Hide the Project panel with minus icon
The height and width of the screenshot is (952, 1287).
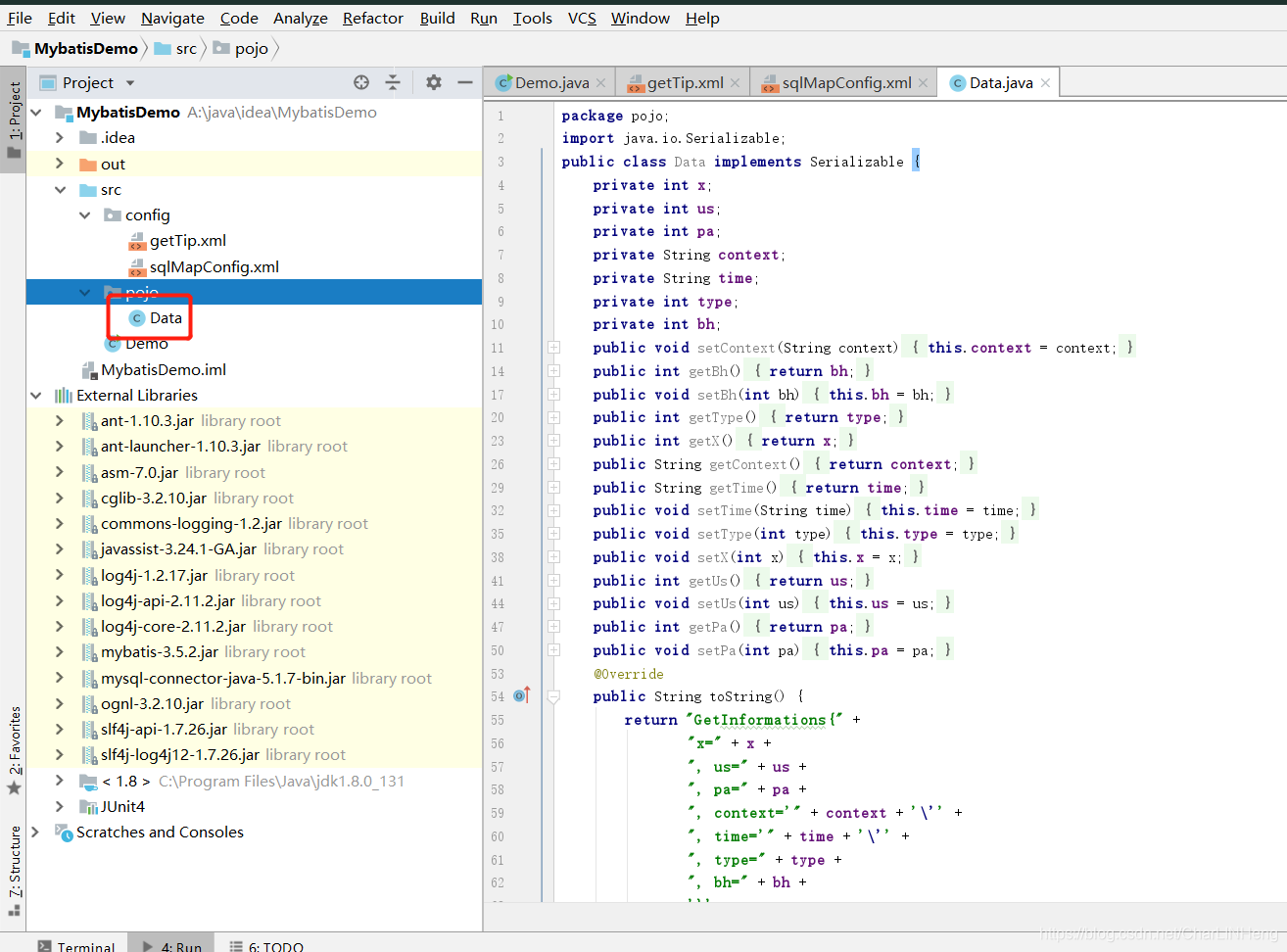(465, 83)
